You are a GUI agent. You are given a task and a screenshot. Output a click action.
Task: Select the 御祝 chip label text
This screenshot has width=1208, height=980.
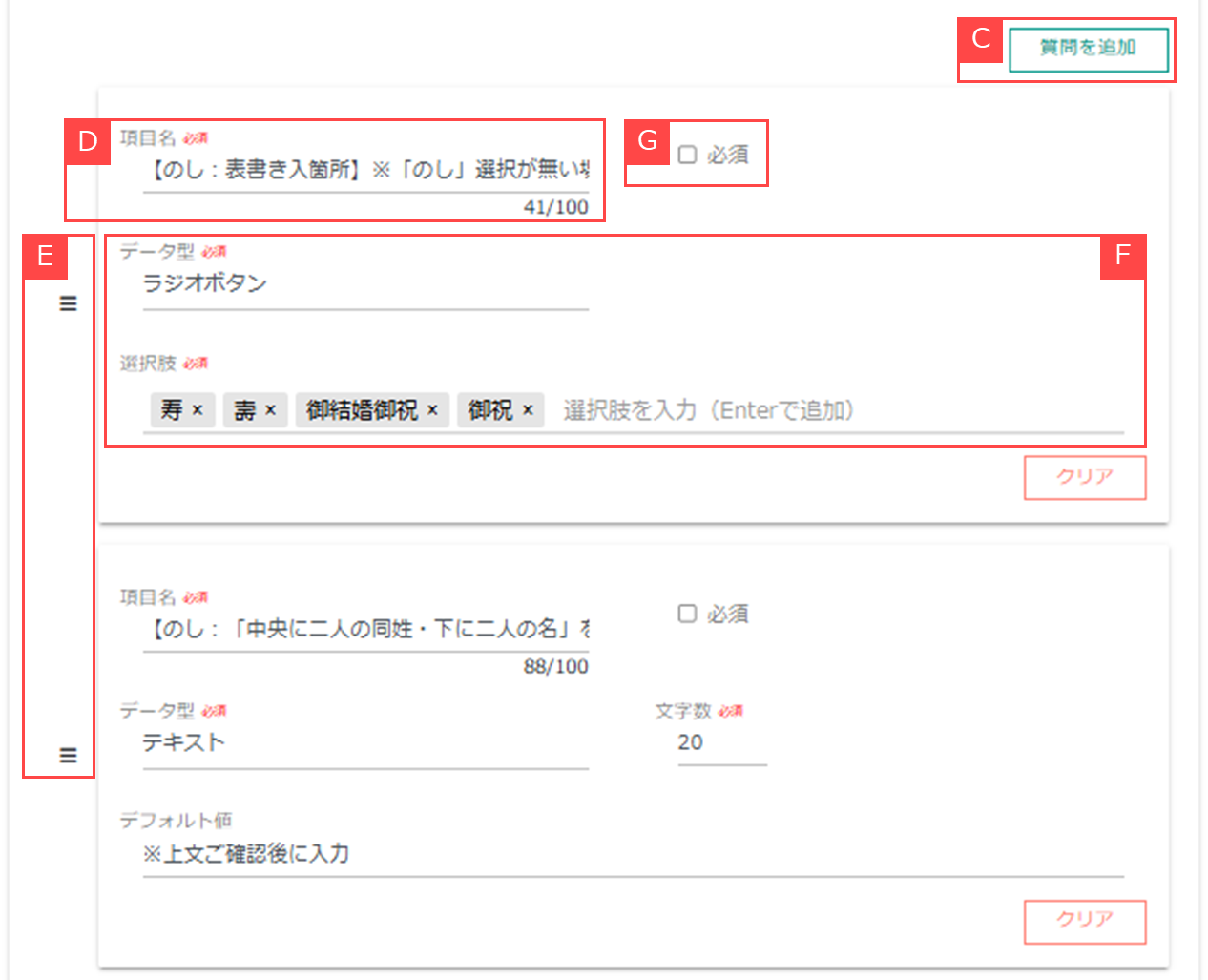pos(490,410)
